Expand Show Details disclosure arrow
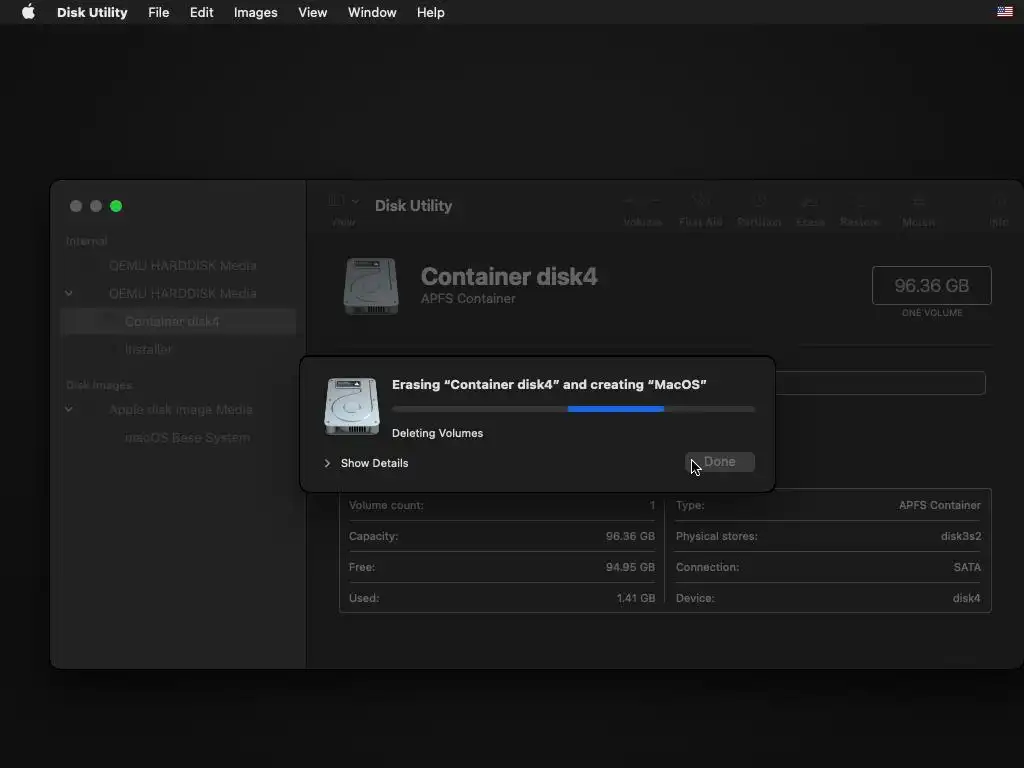Viewport: 1024px width, 768px height. point(327,463)
